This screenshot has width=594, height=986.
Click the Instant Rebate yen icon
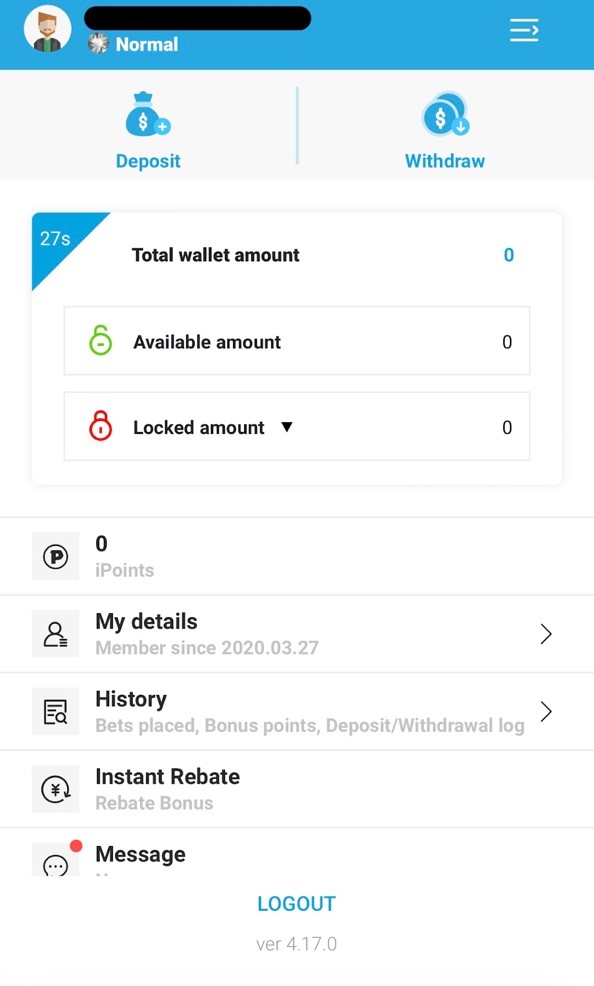click(55, 788)
